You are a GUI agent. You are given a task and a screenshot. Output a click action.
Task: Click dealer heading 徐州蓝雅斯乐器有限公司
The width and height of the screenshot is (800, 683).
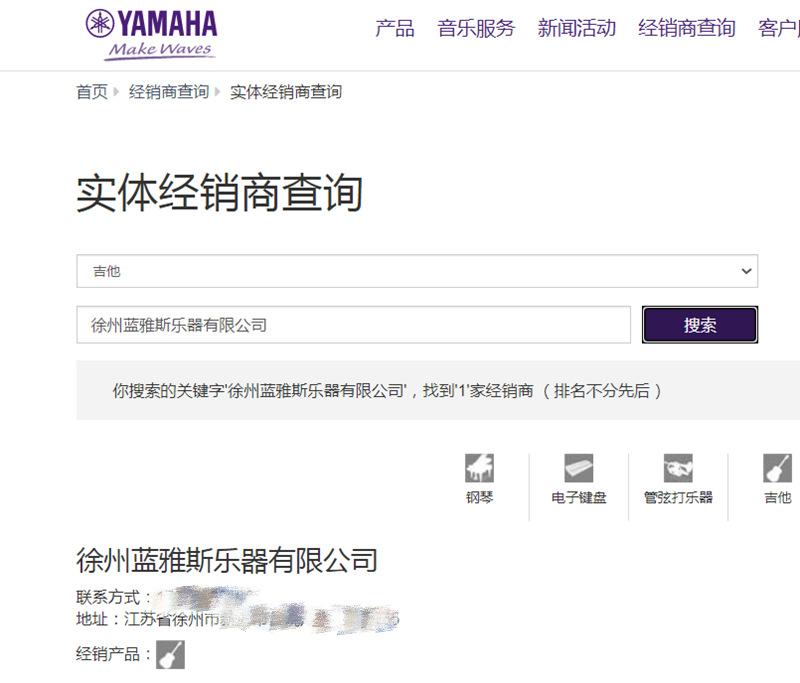[x=227, y=560]
